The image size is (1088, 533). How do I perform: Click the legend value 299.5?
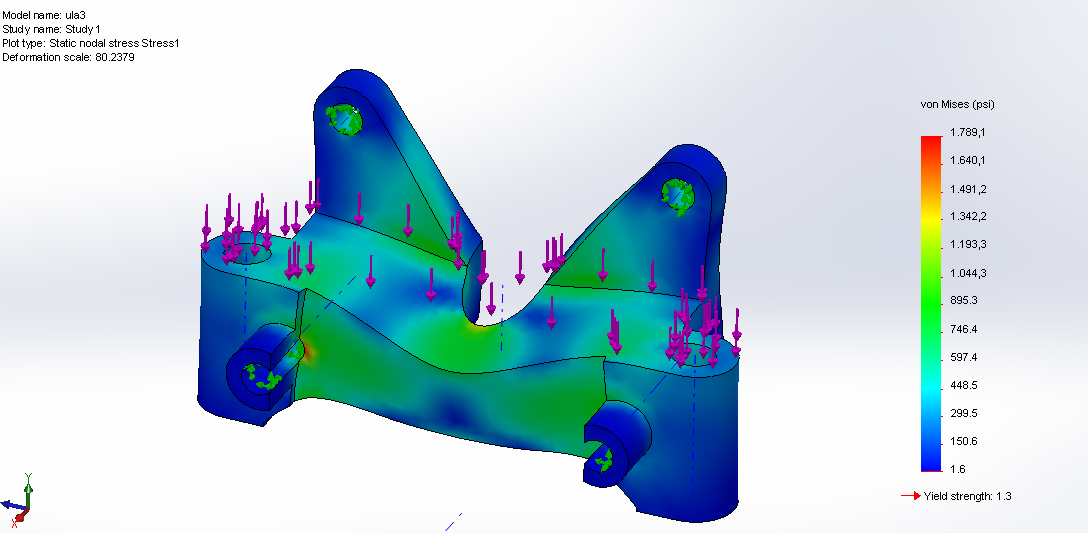964,413
